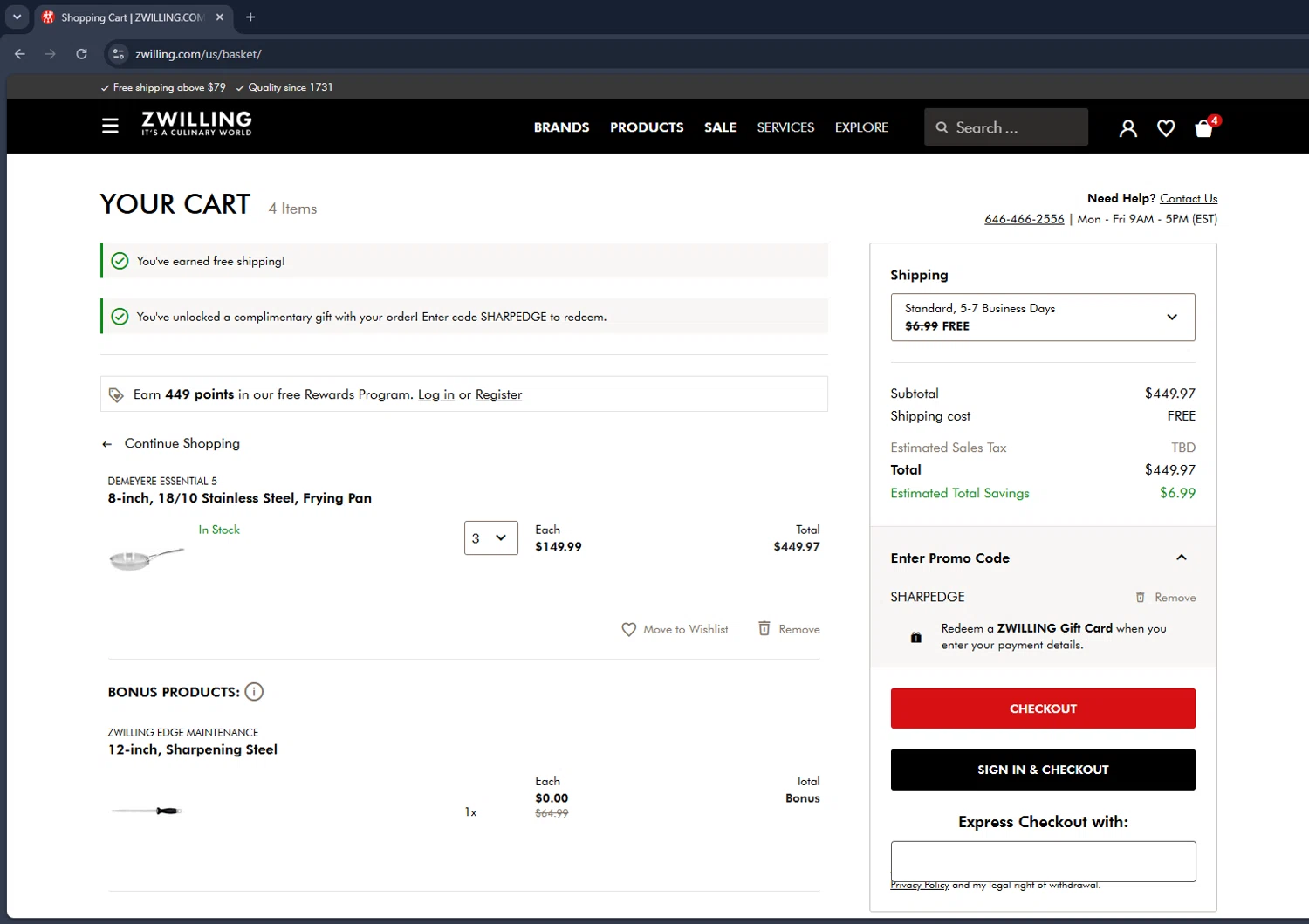
Task: Click the Estimated Total Savings label
Action: (x=960, y=493)
